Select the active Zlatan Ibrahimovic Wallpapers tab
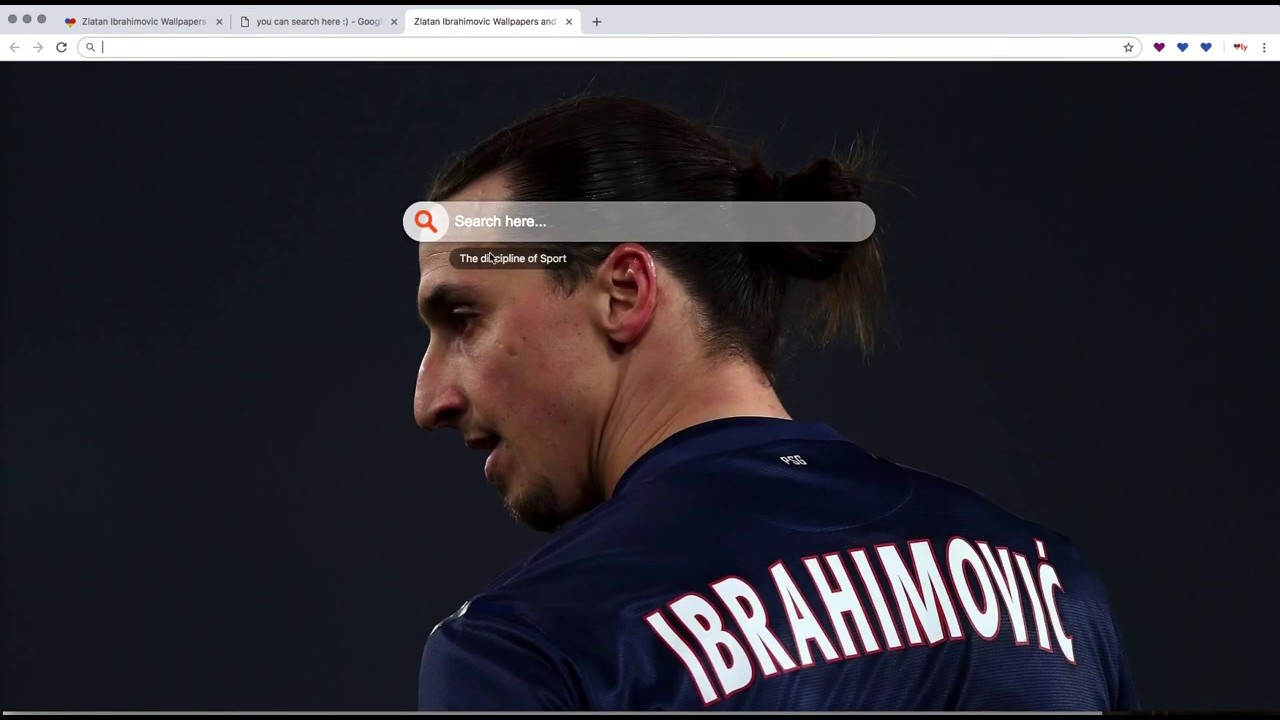The width and height of the screenshot is (1280, 720). click(x=484, y=21)
